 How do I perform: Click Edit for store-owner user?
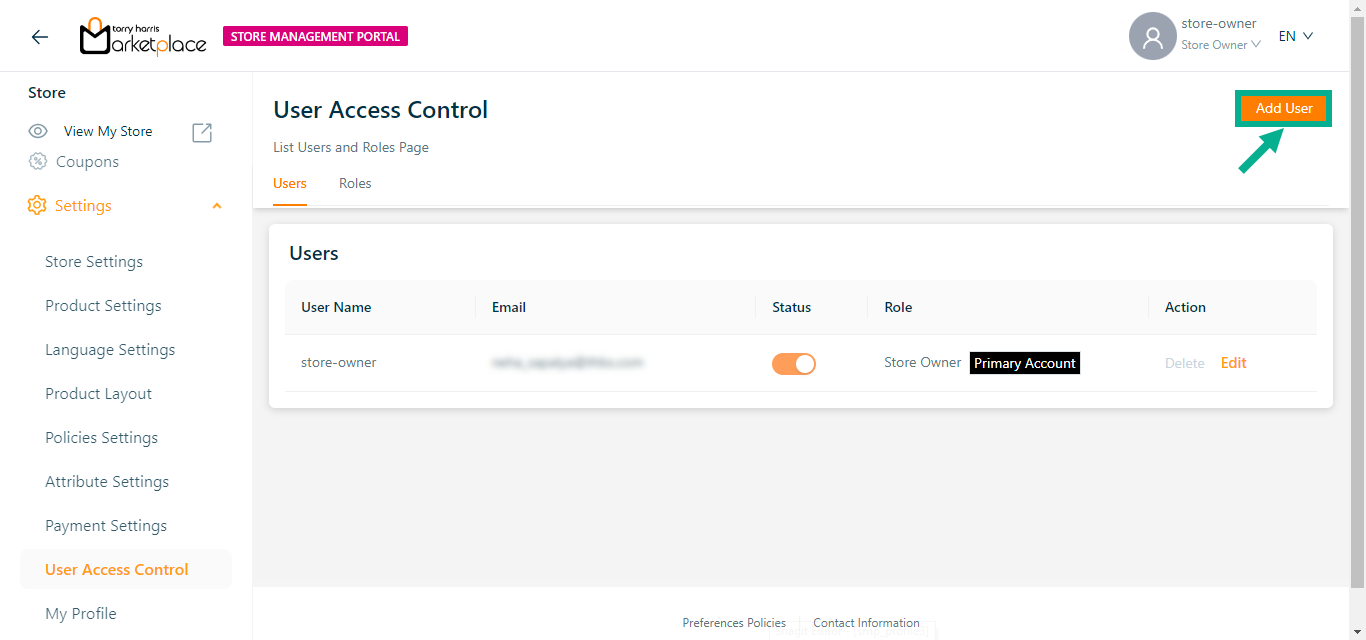1233,363
